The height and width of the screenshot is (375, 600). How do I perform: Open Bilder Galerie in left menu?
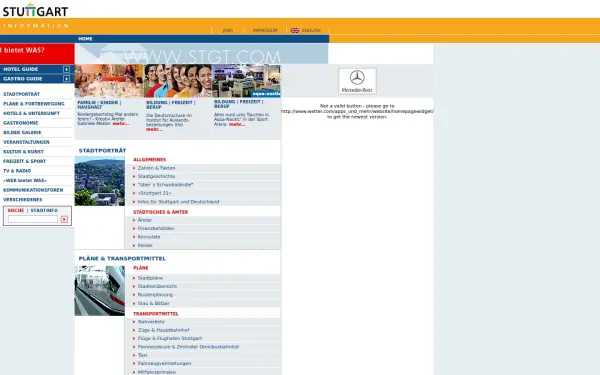point(22,132)
